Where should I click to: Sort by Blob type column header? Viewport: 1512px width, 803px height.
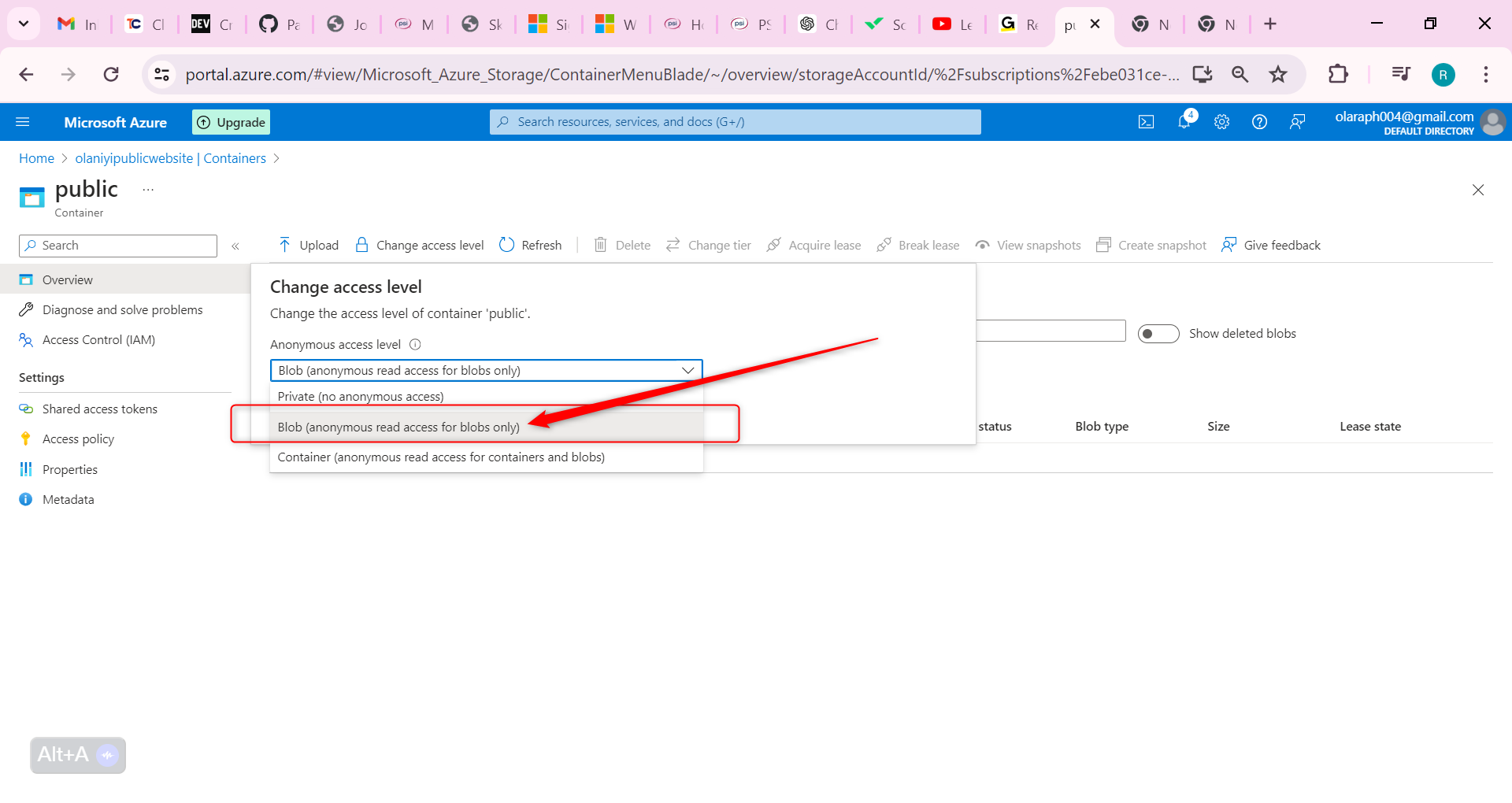(1102, 427)
